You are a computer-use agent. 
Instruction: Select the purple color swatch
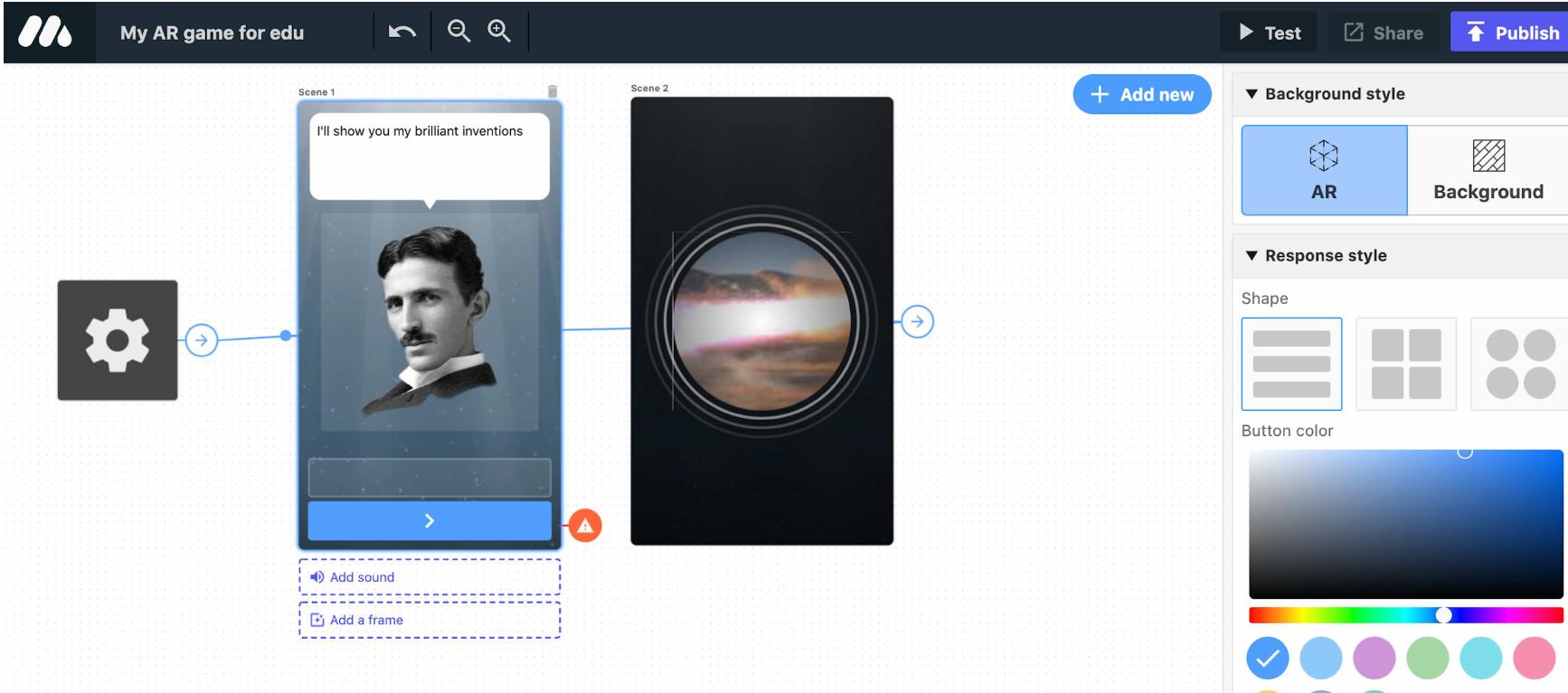click(1374, 658)
